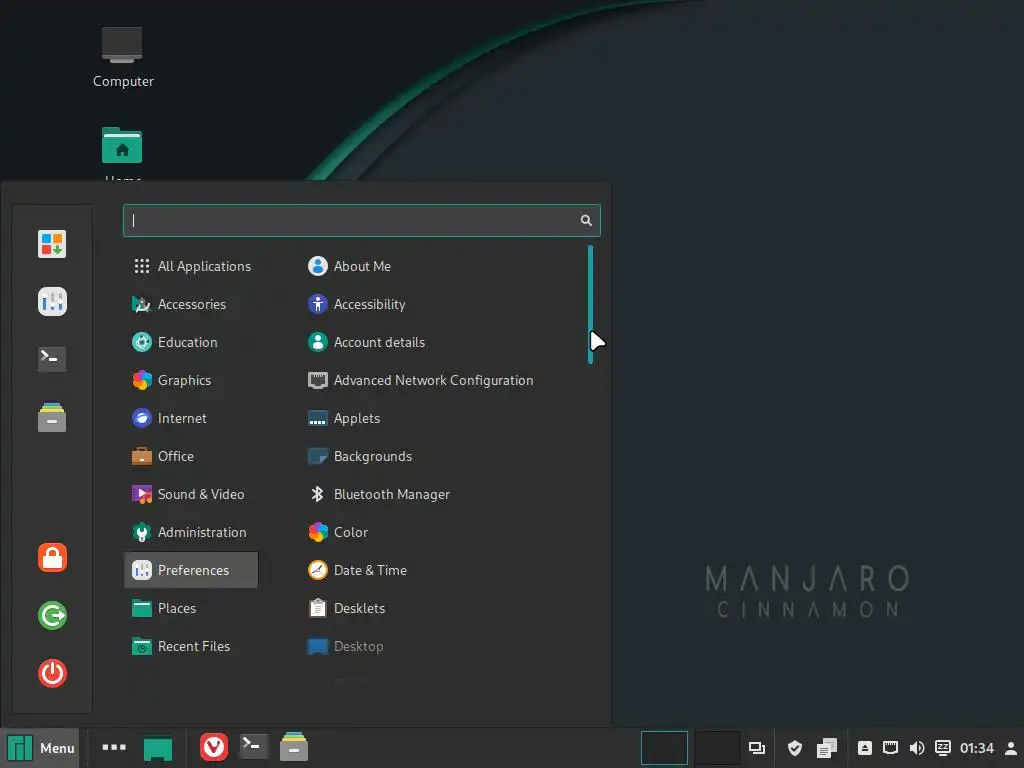Launch Terminal from the panel

(253, 746)
